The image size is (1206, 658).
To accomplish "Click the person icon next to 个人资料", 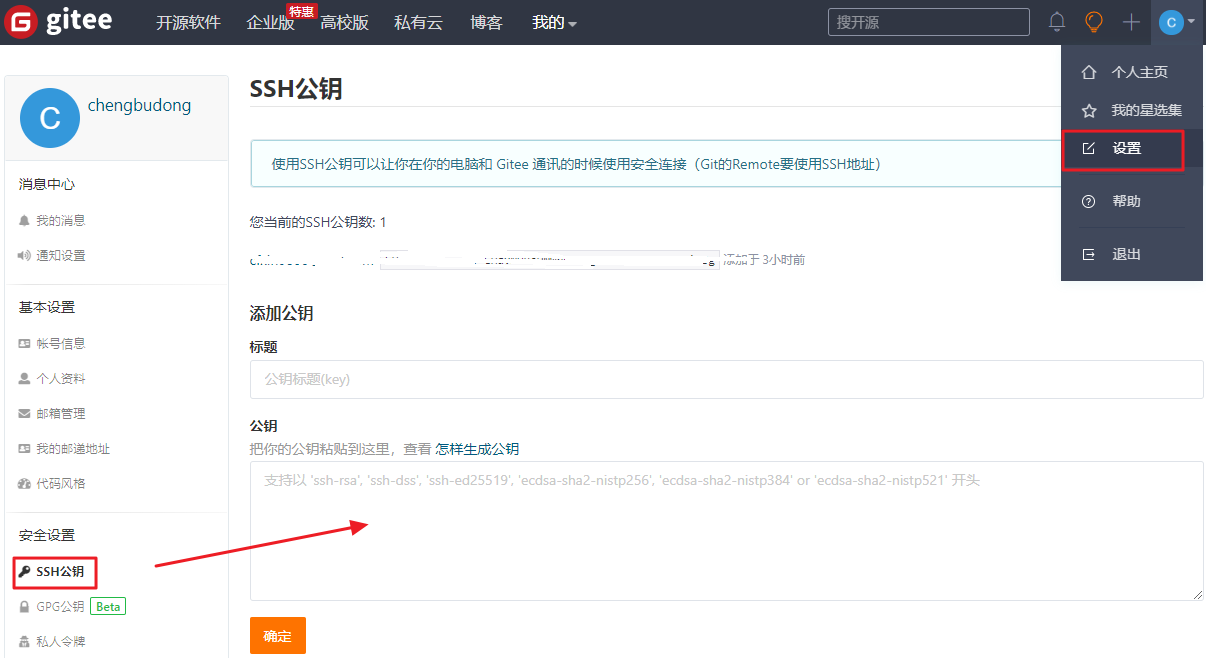I will point(25,379).
